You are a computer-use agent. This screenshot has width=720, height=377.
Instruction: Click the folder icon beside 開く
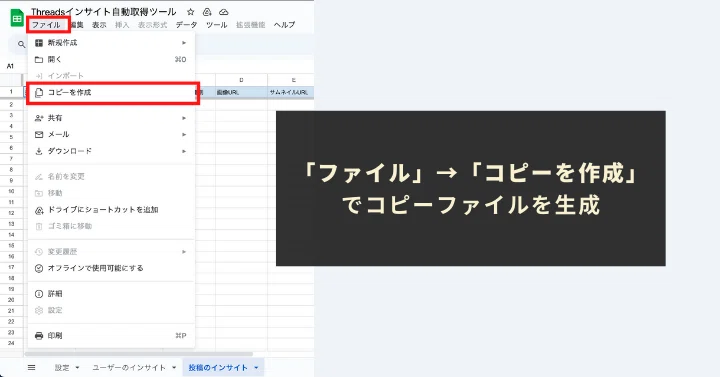click(x=39, y=59)
